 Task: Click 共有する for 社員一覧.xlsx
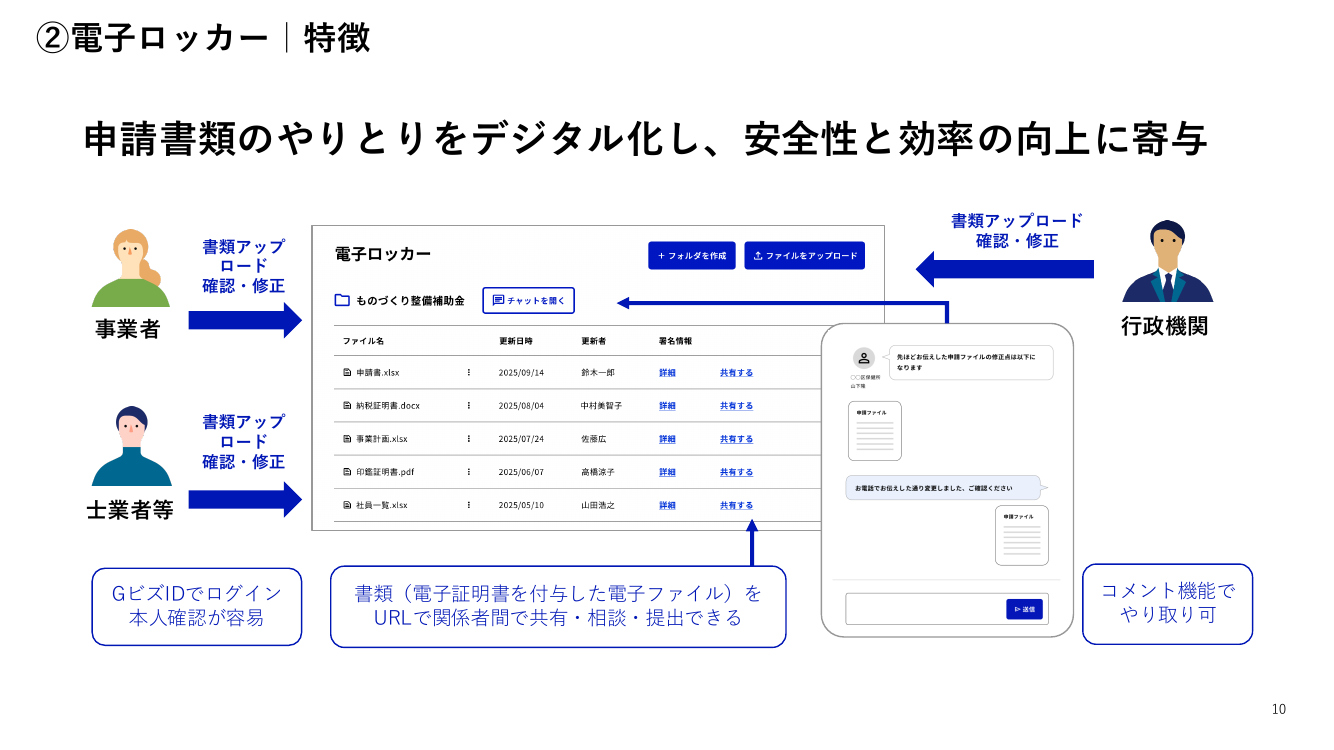737,505
